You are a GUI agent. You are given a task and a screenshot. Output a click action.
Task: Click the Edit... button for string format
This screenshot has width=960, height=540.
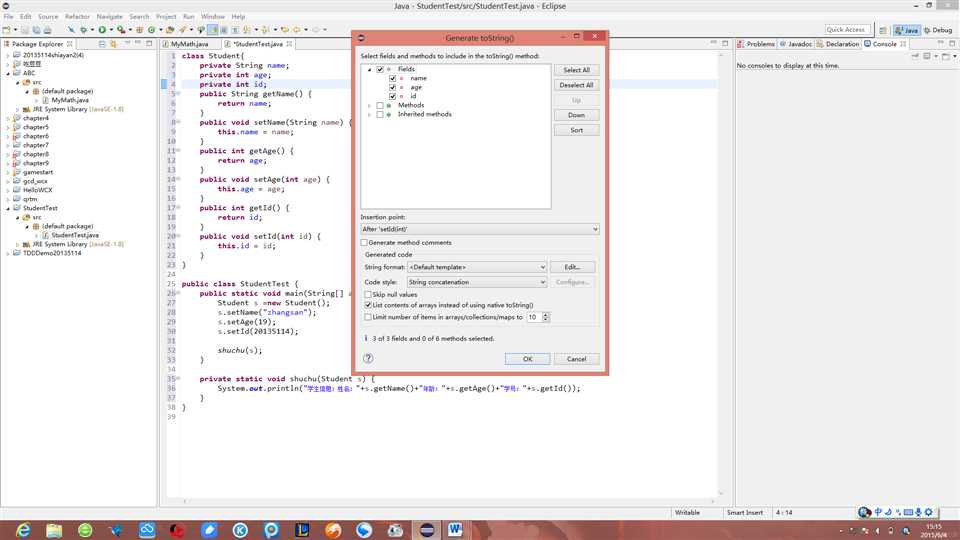point(572,268)
